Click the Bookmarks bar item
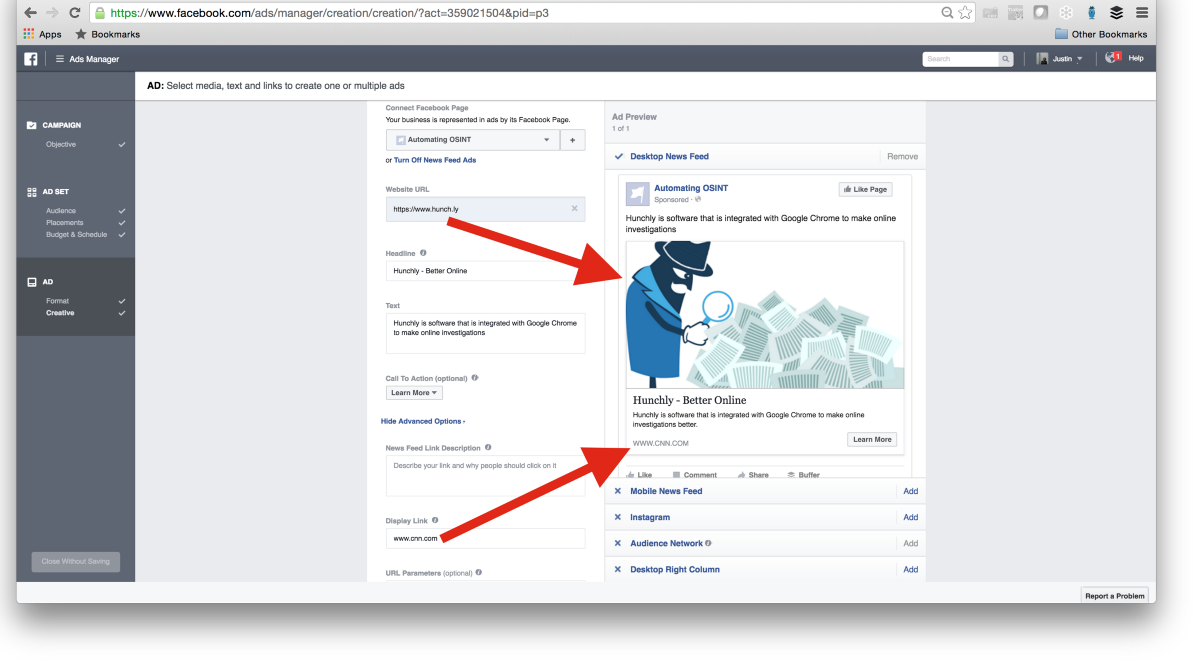Screen dimensions: 1200x666 click(107, 34)
